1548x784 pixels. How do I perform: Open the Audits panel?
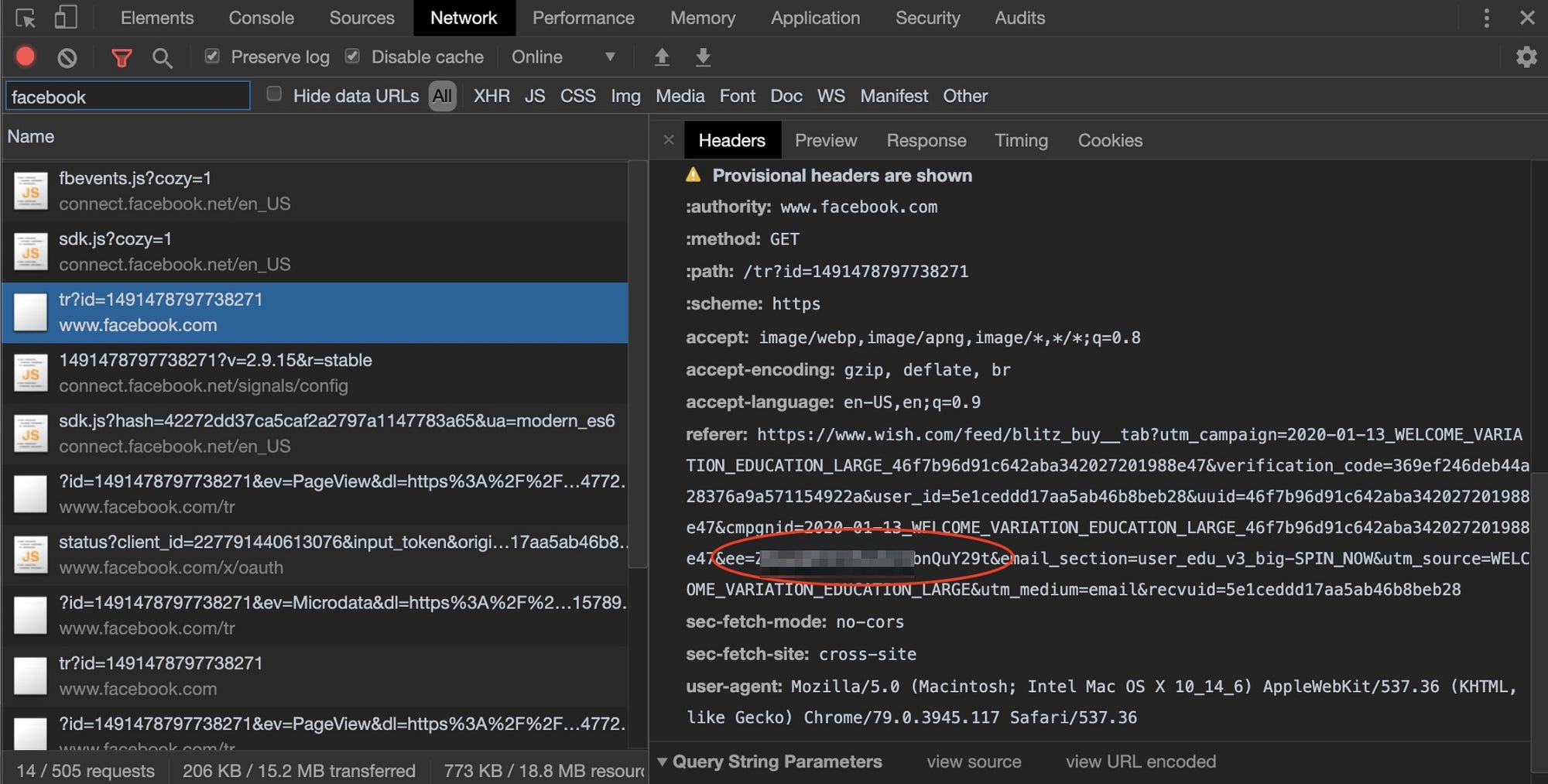[x=1019, y=18]
